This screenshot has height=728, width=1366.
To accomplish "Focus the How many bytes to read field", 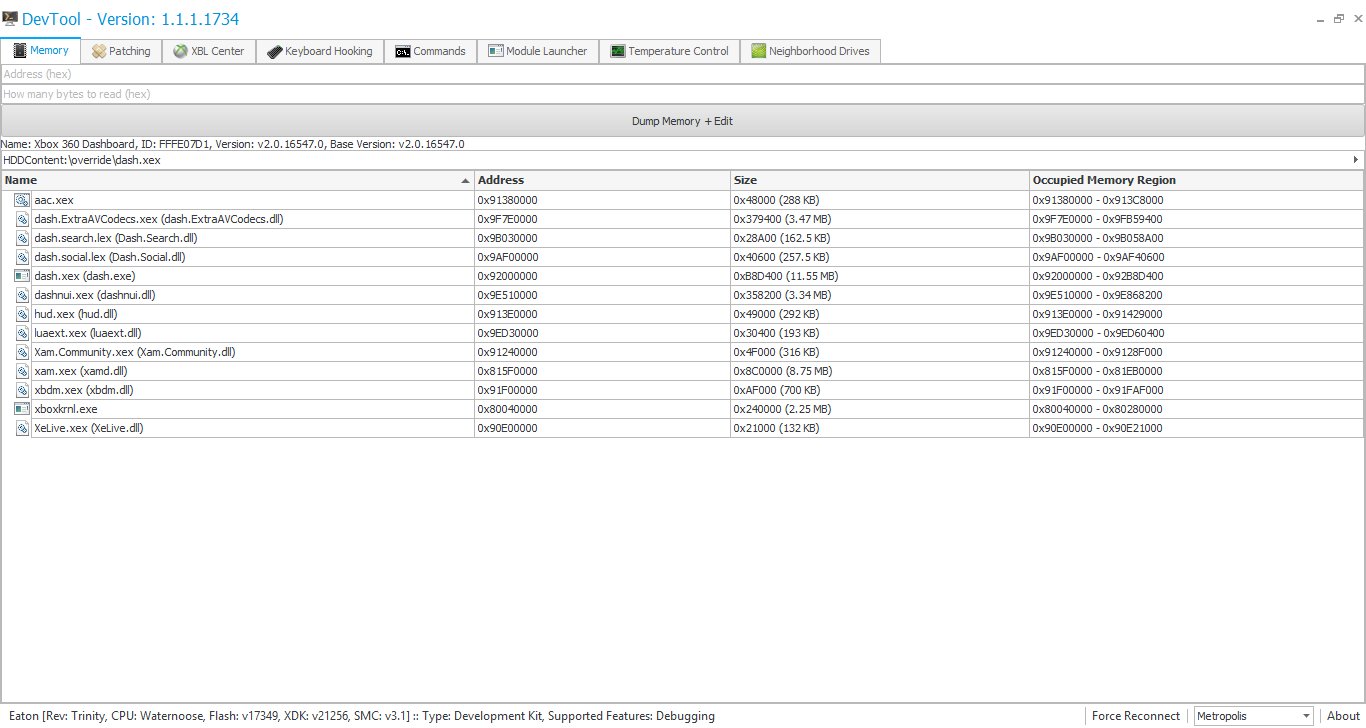I will 682,94.
